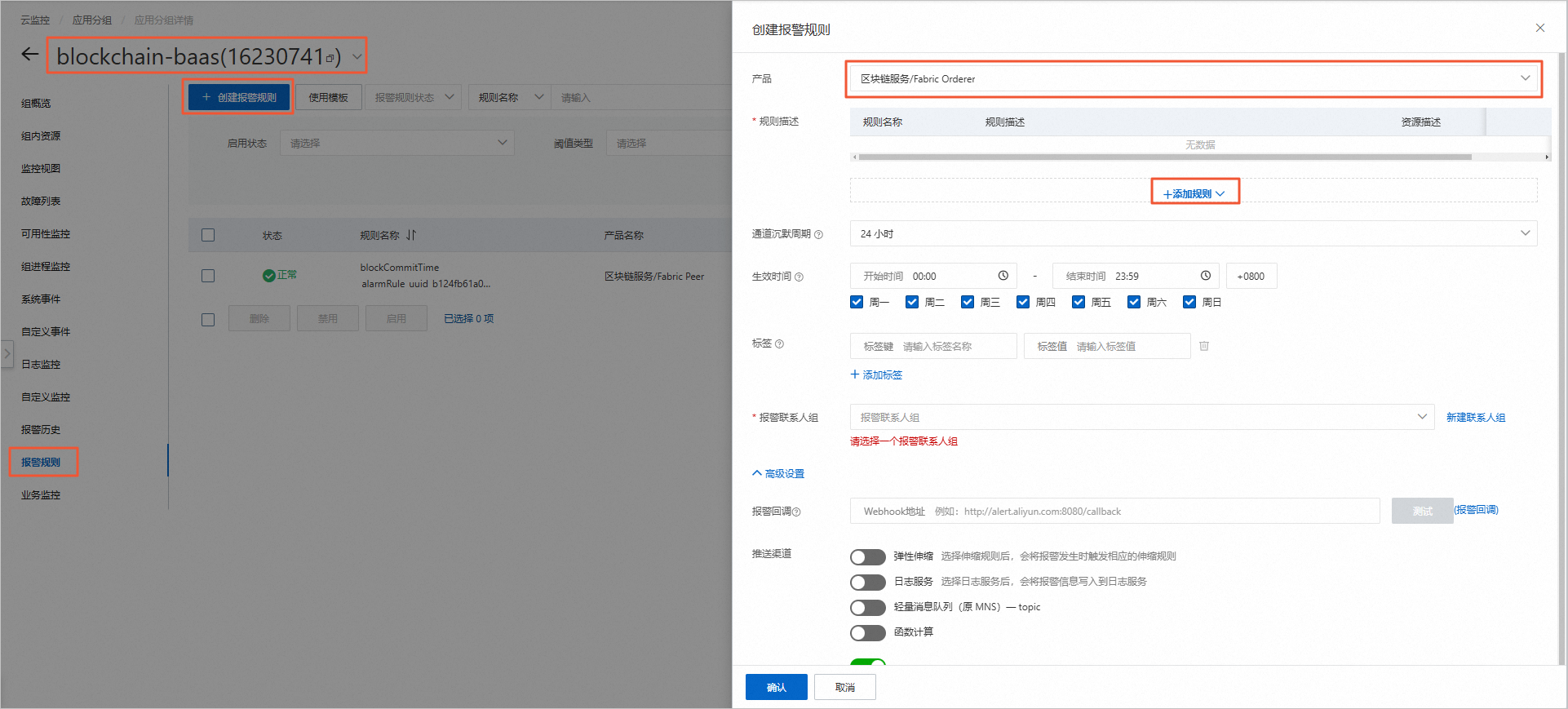Select all rules with header checkbox

[x=208, y=235]
